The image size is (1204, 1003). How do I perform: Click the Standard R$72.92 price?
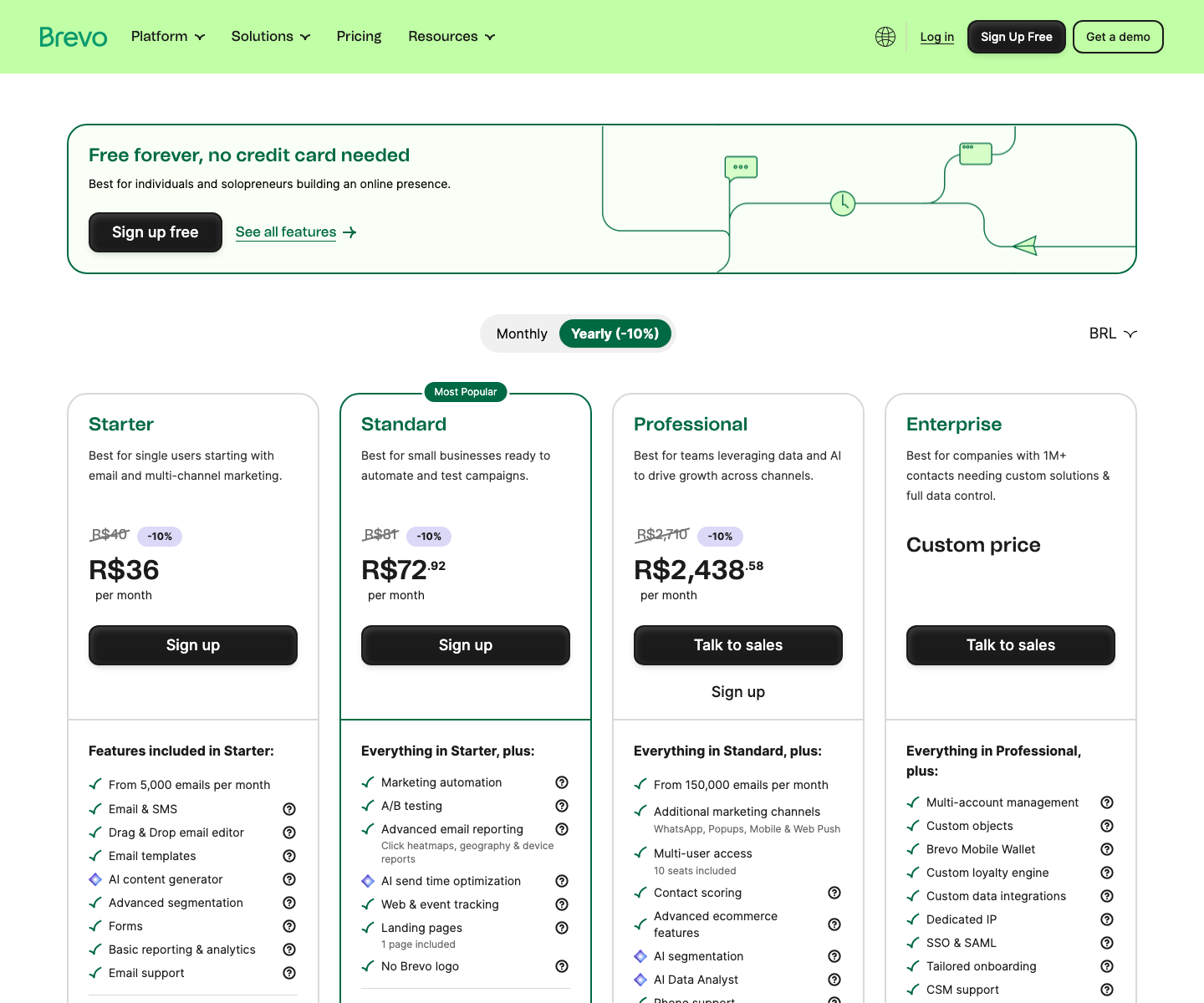point(404,570)
